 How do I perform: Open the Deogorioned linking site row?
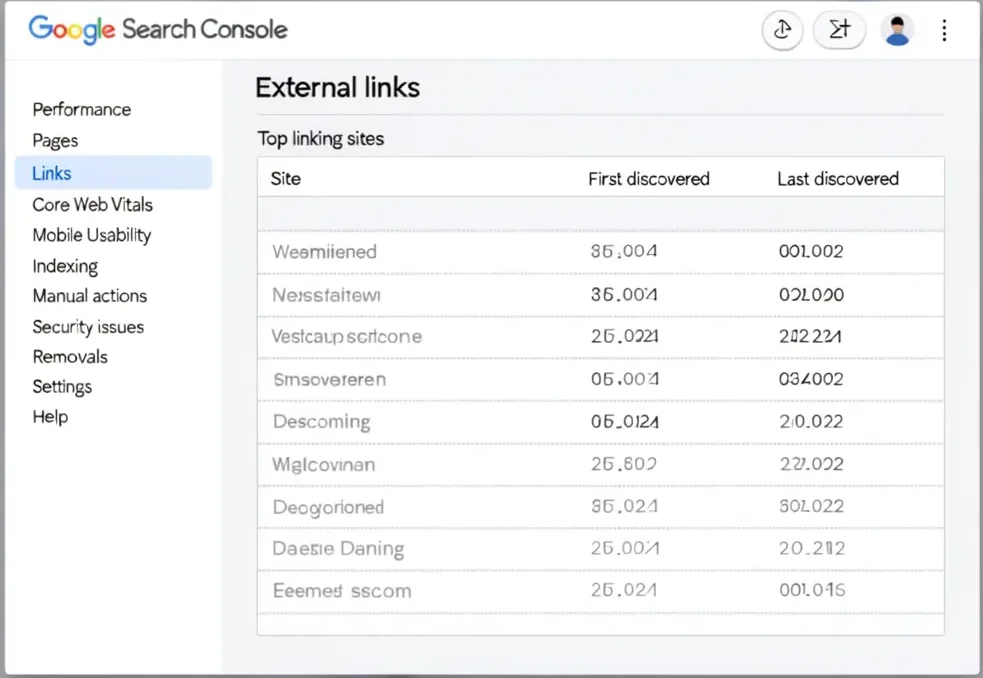601,507
